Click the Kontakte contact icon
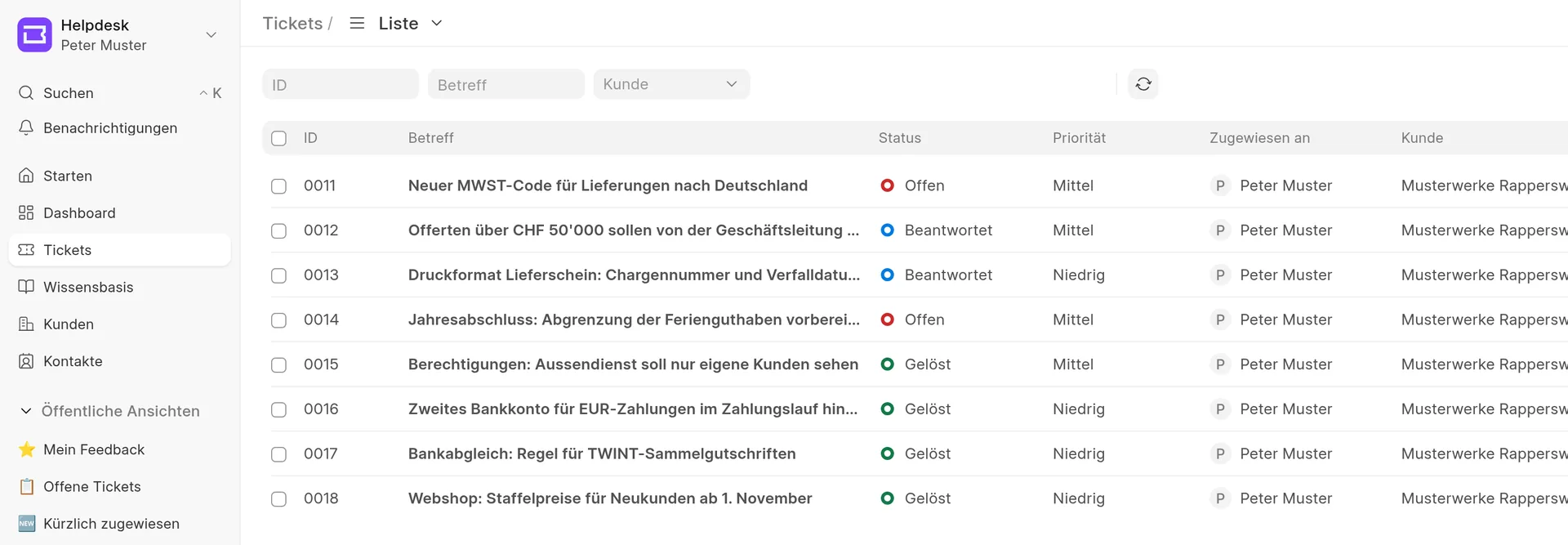The width and height of the screenshot is (1568, 545). pos(26,361)
